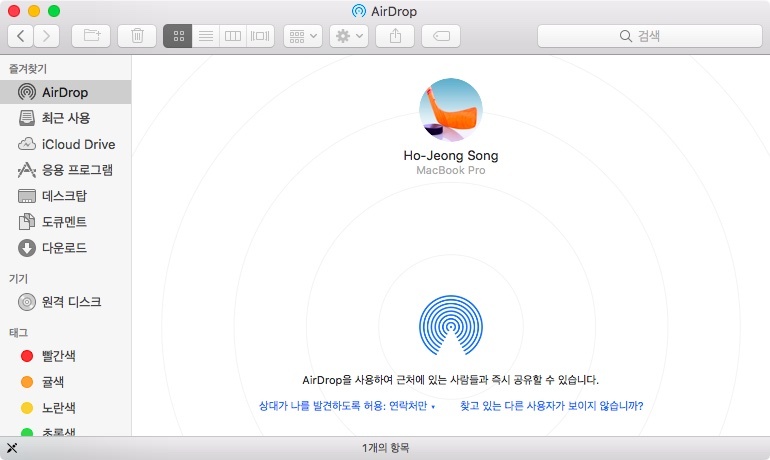This screenshot has height=460, width=770.
Task: Open 응용 프로그램 in the sidebar
Action: point(65,170)
